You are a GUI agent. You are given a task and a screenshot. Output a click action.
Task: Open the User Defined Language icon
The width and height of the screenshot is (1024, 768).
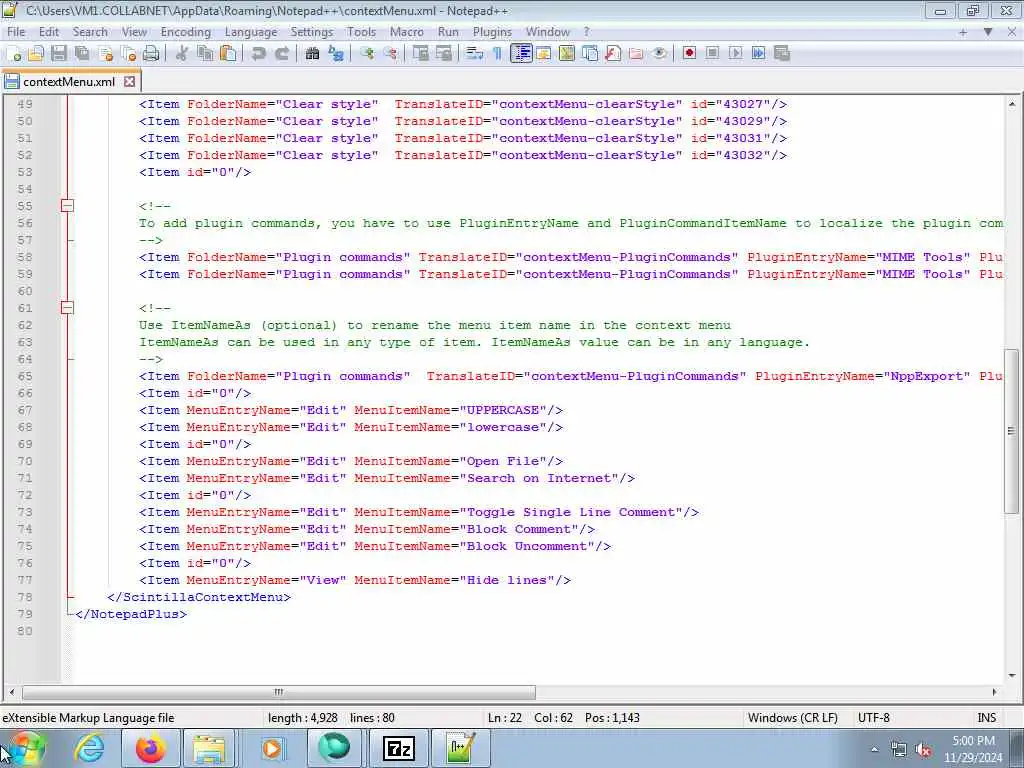(544, 54)
